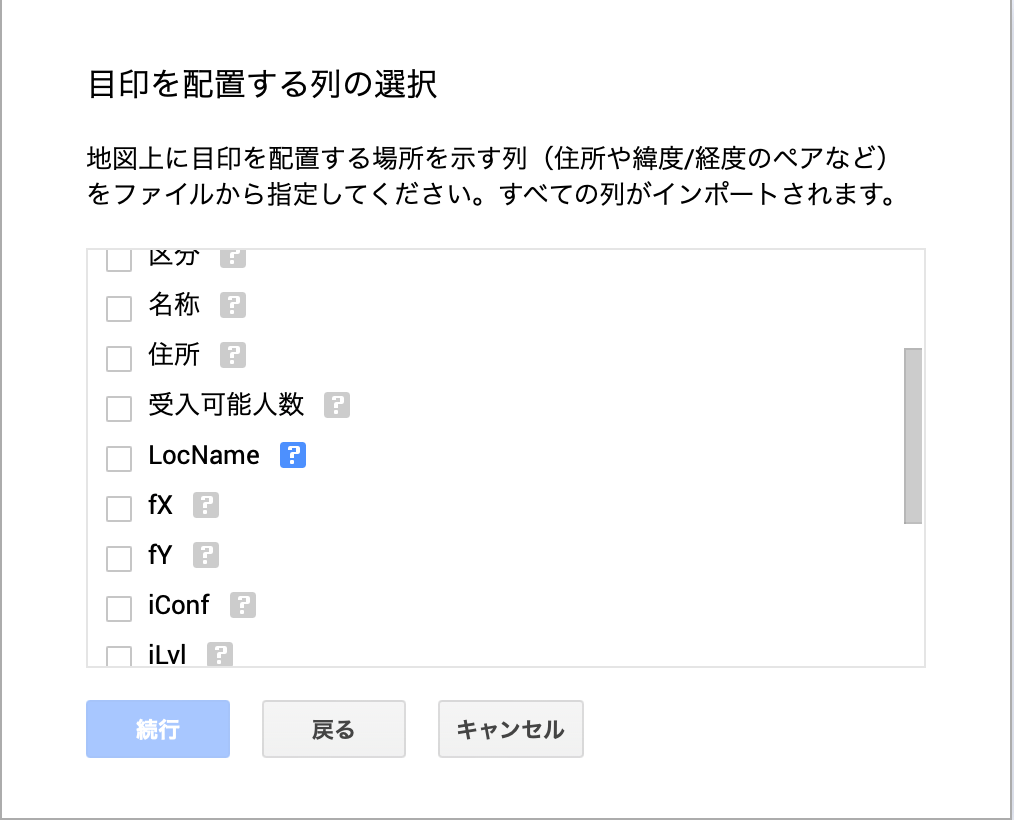Click the help icon next to 区分
The height and width of the screenshot is (820, 1014).
(x=233, y=257)
